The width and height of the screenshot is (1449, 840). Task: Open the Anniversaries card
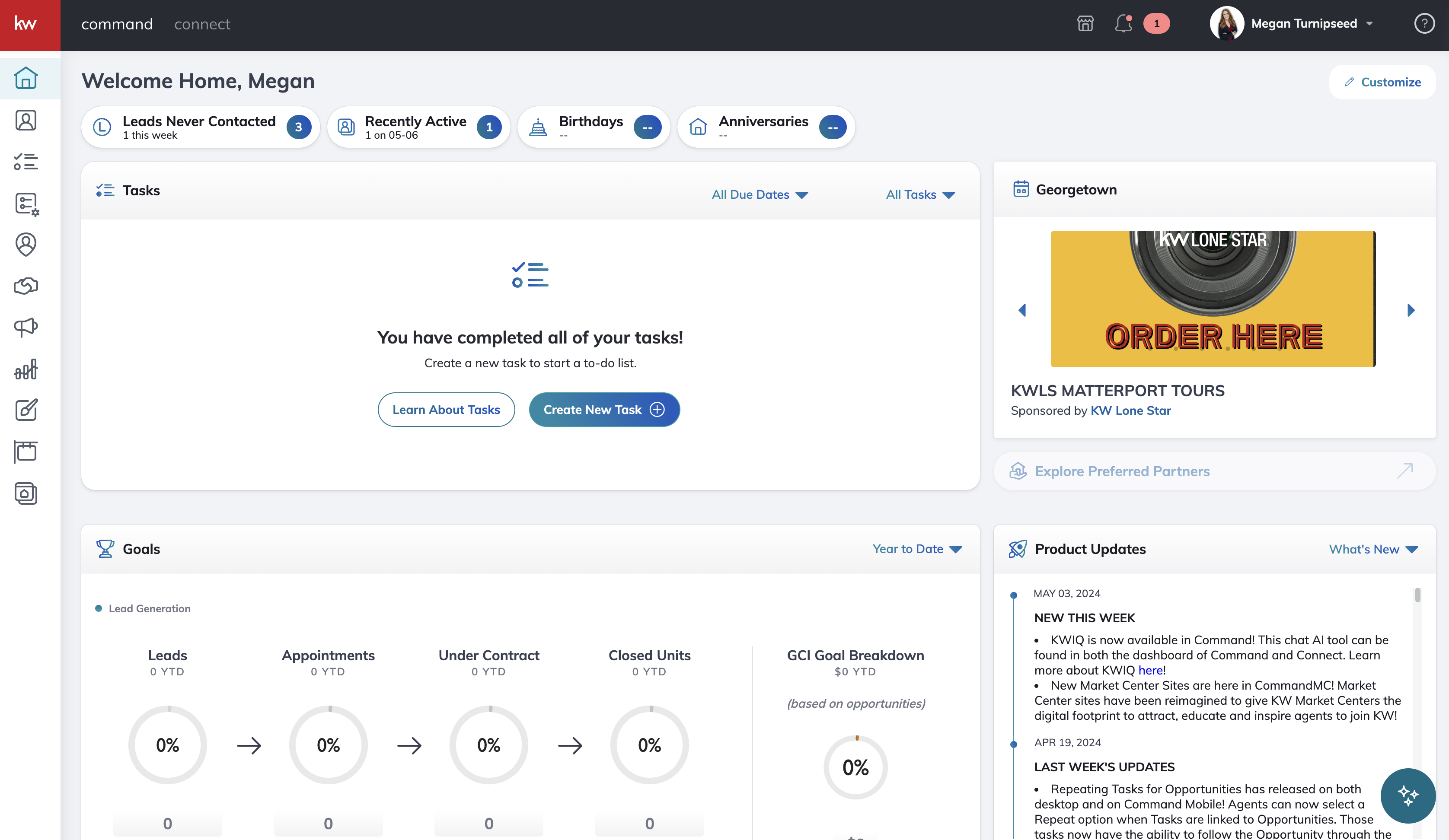click(x=766, y=127)
